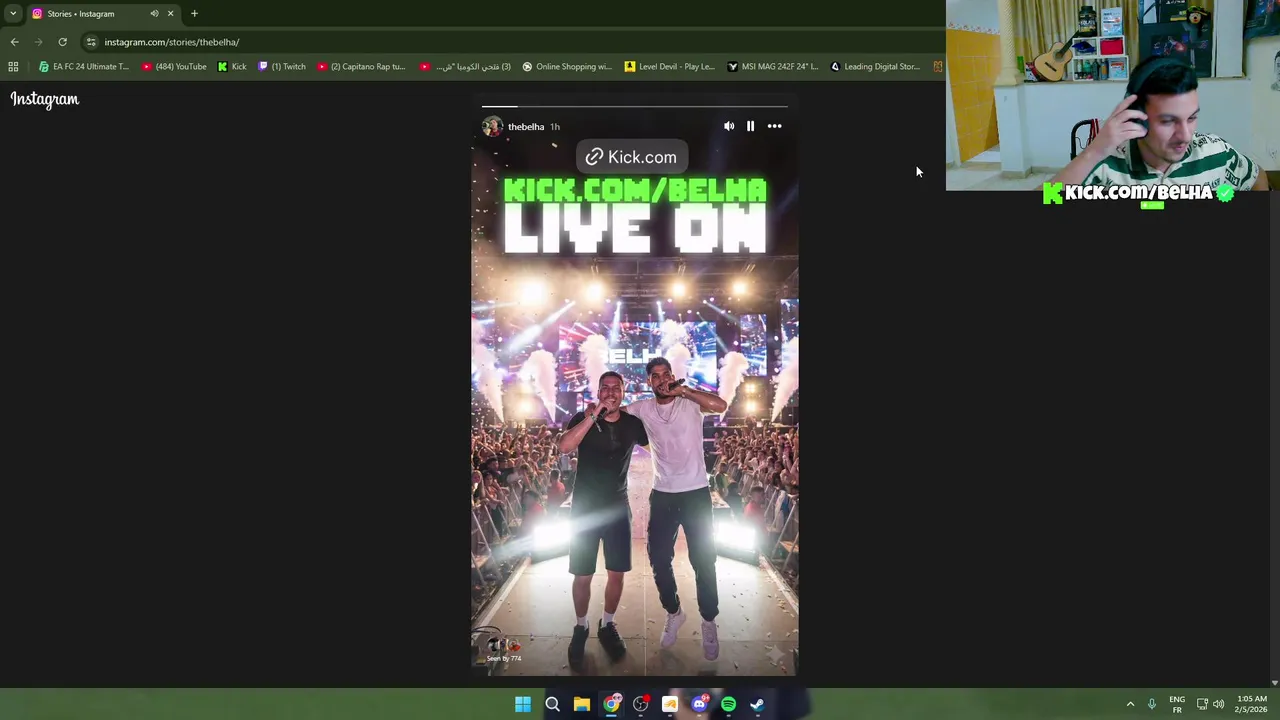Click the story progress bar
The image size is (1280, 720).
(634, 106)
